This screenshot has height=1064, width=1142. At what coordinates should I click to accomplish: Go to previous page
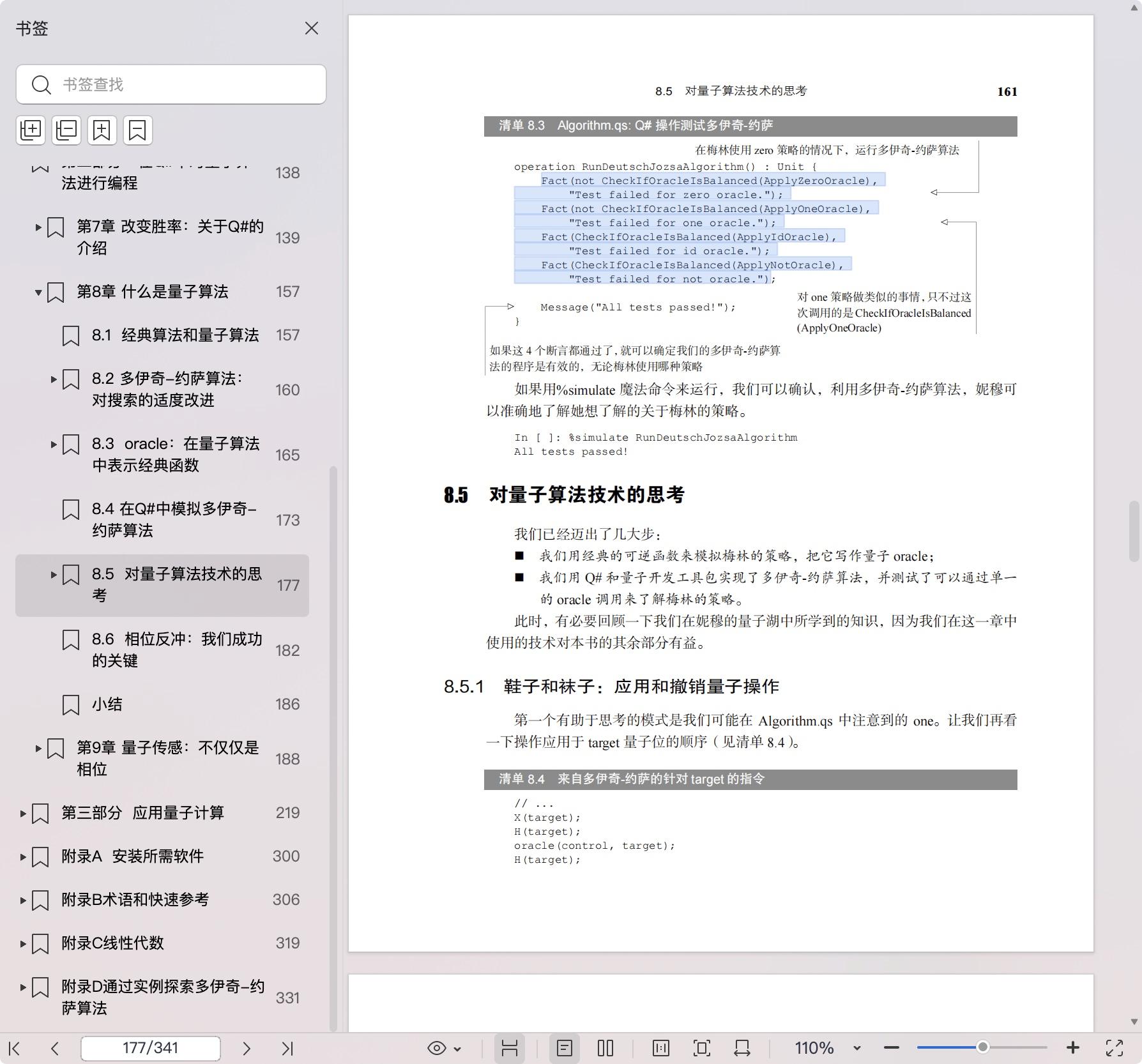click(55, 1048)
